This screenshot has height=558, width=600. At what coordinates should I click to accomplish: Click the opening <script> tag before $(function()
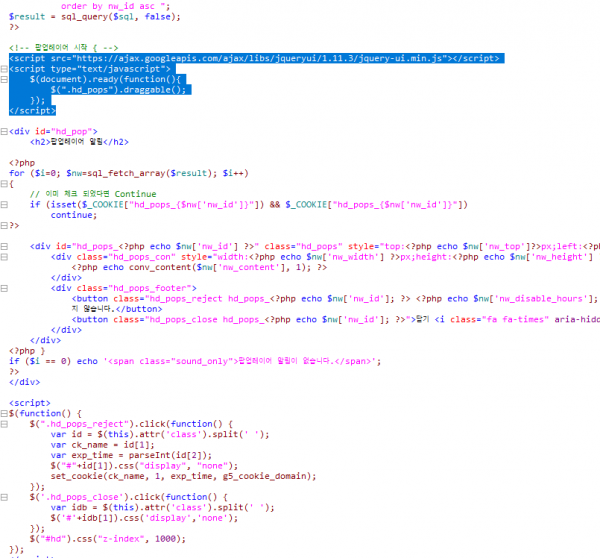point(30,403)
